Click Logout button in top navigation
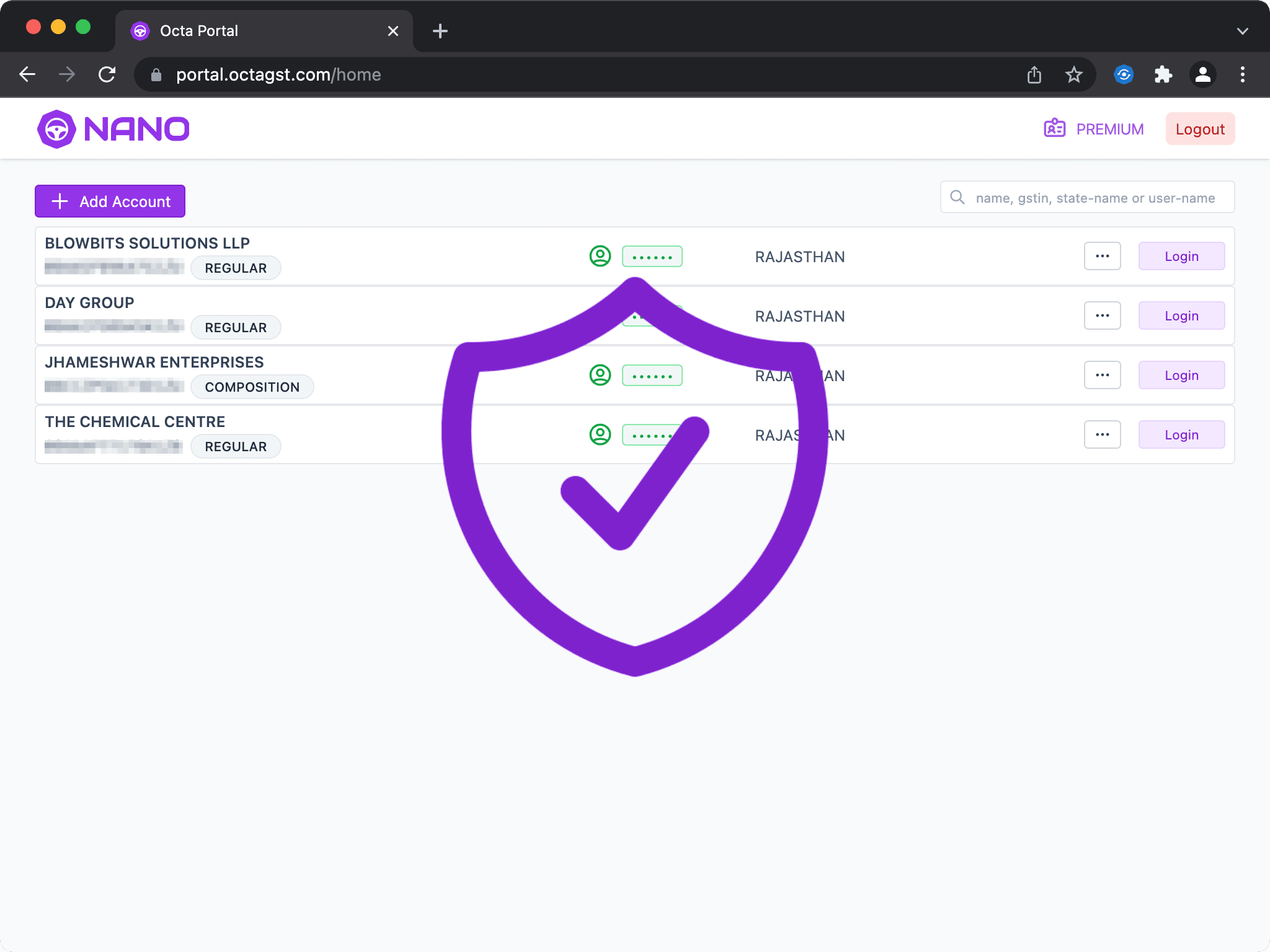Image resolution: width=1270 pixels, height=952 pixels. [x=1200, y=128]
